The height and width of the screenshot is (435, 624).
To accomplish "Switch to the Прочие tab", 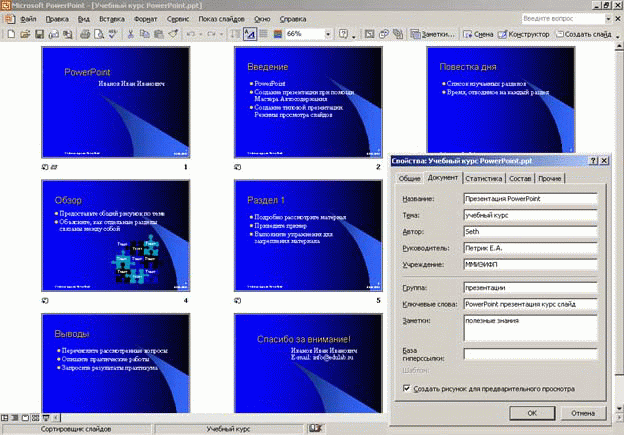I will [x=550, y=179].
